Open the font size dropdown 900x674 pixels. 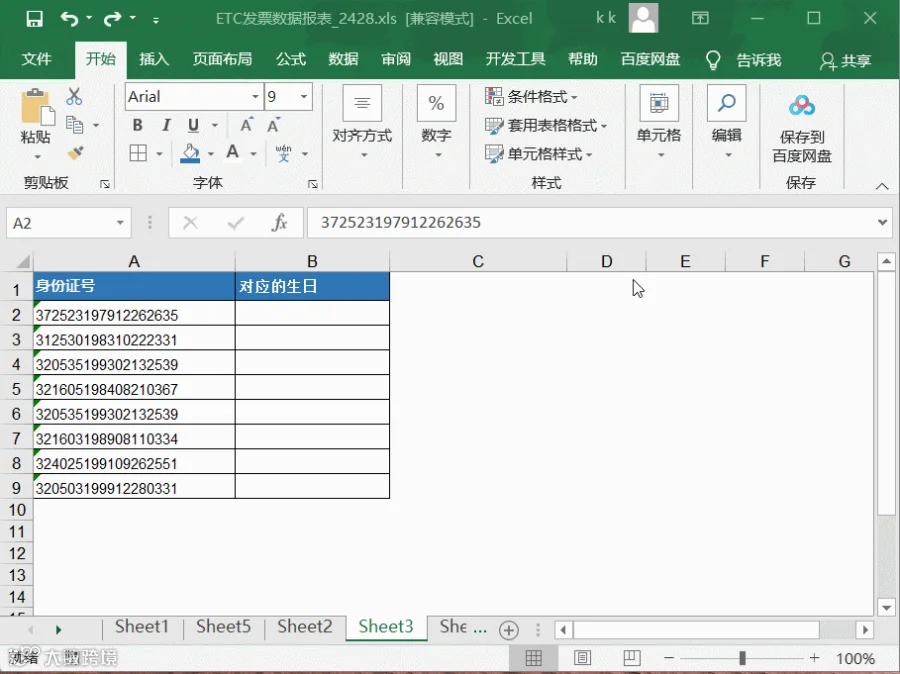pyautogui.click(x=304, y=96)
